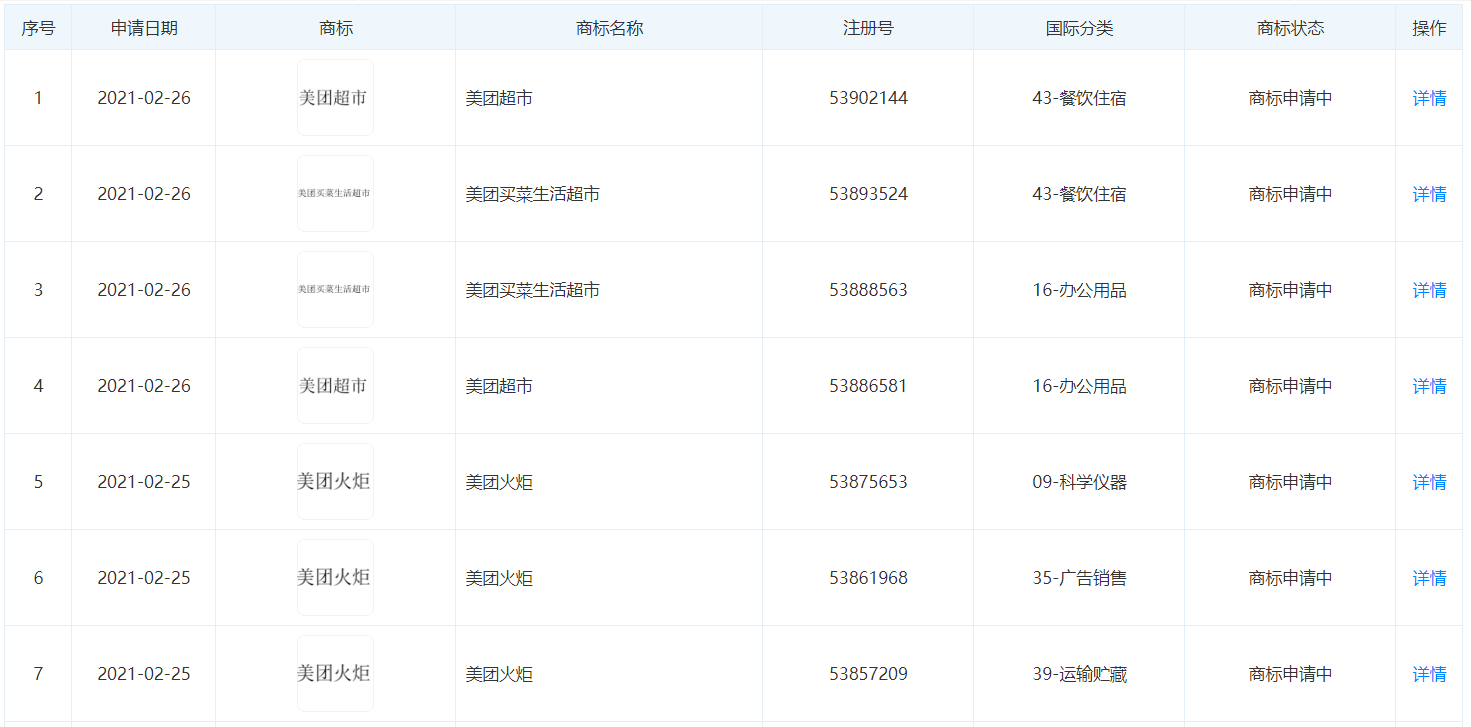Click the 39-运输贮藏 category cell

click(1079, 674)
